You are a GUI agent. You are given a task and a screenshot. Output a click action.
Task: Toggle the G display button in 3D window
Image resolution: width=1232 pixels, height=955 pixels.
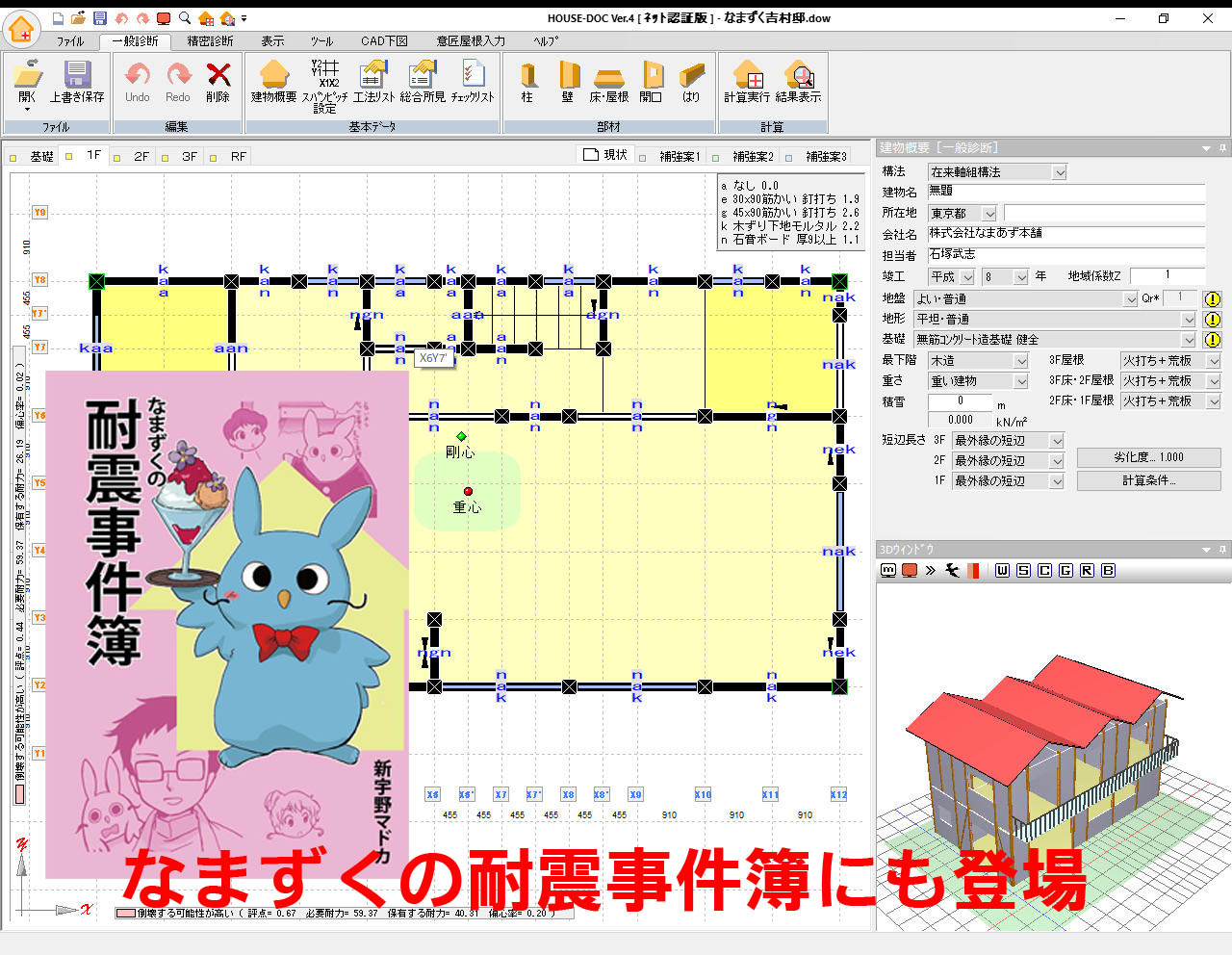(x=1065, y=570)
